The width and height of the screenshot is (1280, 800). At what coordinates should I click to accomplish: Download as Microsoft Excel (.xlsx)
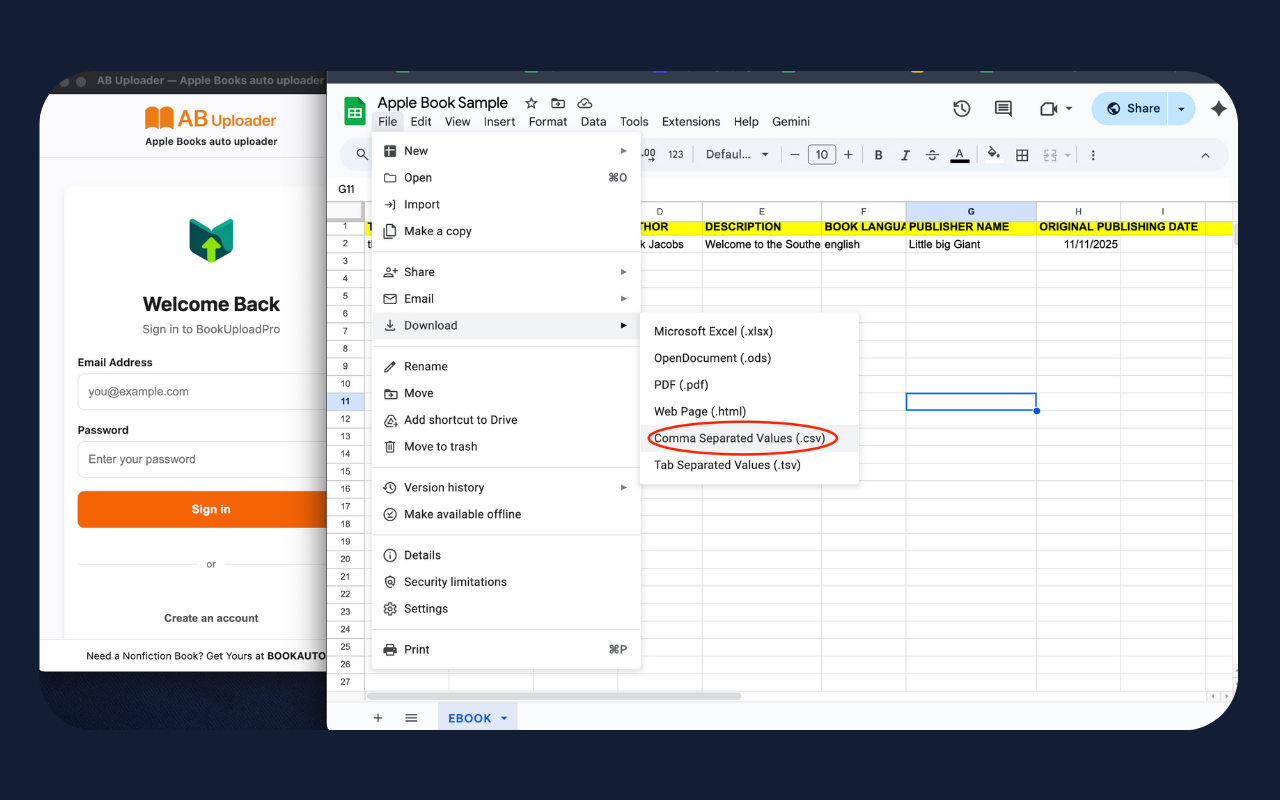click(x=749, y=331)
